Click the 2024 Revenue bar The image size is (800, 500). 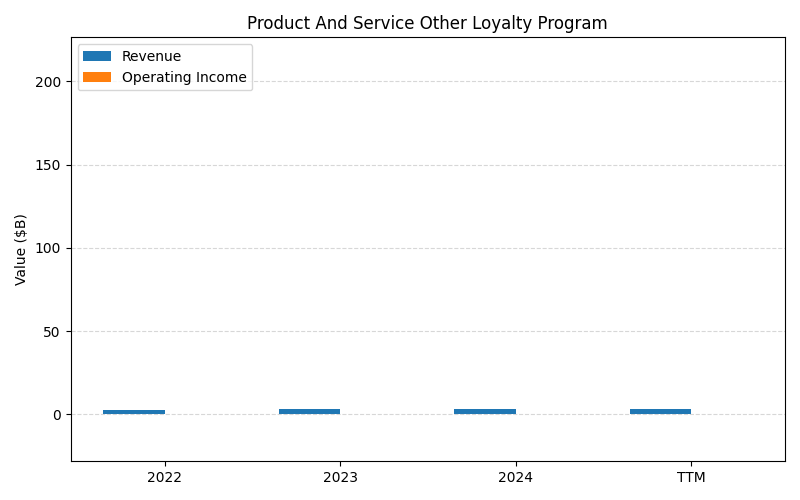click(x=485, y=411)
